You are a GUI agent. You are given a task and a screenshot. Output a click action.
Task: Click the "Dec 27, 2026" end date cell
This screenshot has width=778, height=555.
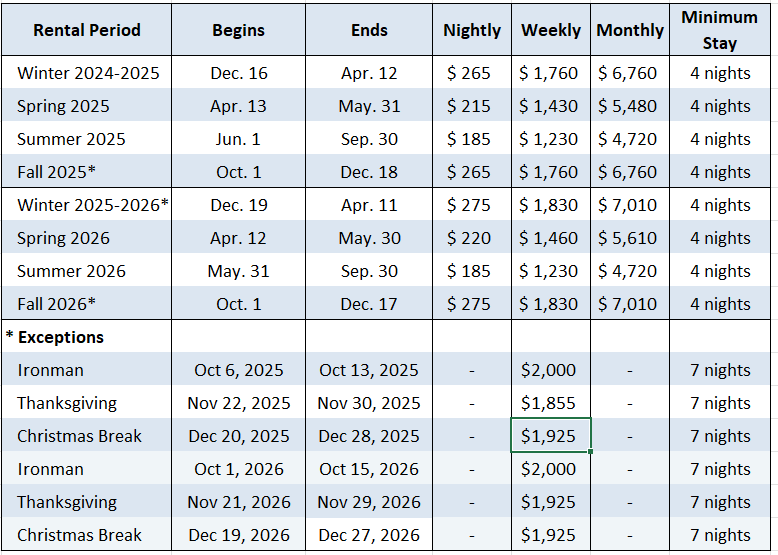point(369,535)
